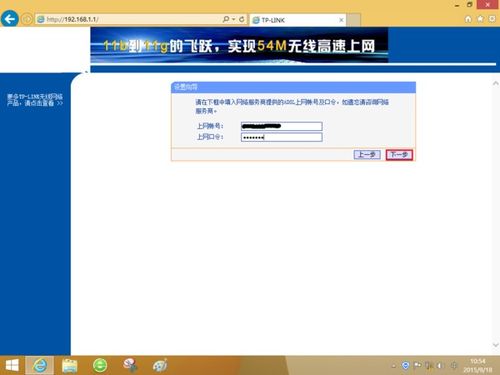
Task: Click the previous step button (上一步)
Action: [367, 155]
